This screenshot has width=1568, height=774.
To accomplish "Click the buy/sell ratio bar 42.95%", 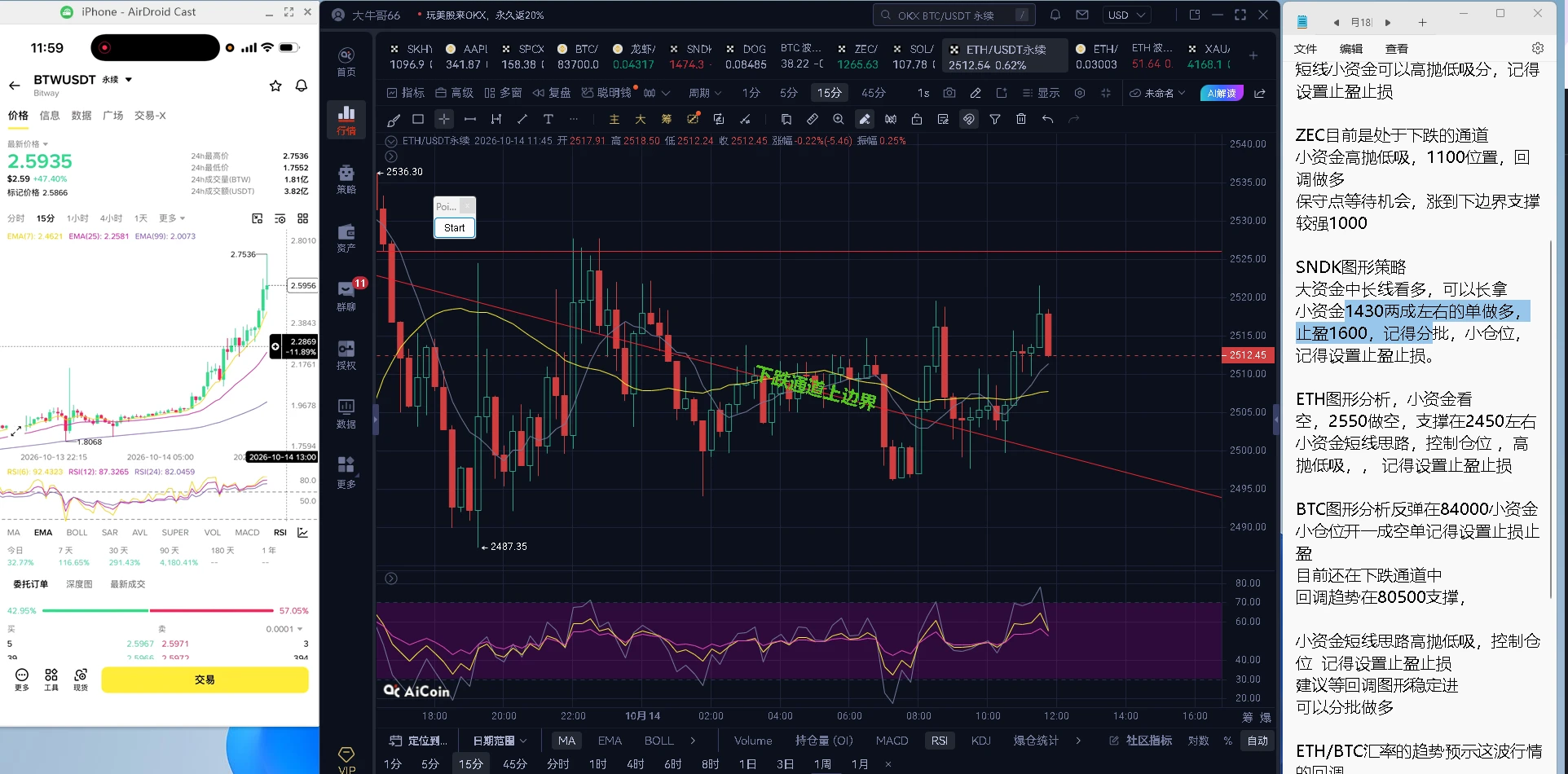I will [x=158, y=610].
